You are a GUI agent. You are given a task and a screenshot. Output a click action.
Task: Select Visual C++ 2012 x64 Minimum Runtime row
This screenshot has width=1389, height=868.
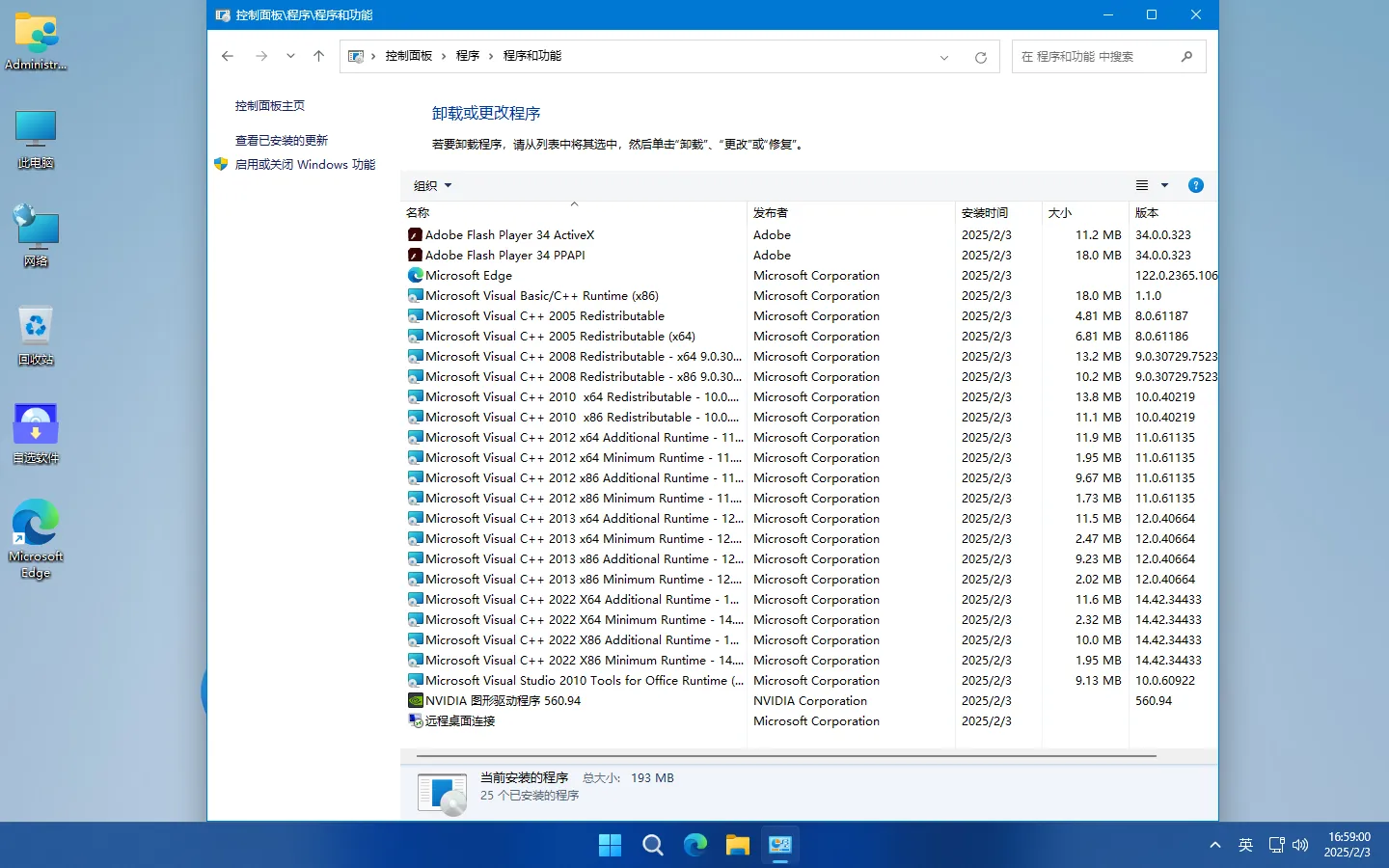tap(809, 457)
